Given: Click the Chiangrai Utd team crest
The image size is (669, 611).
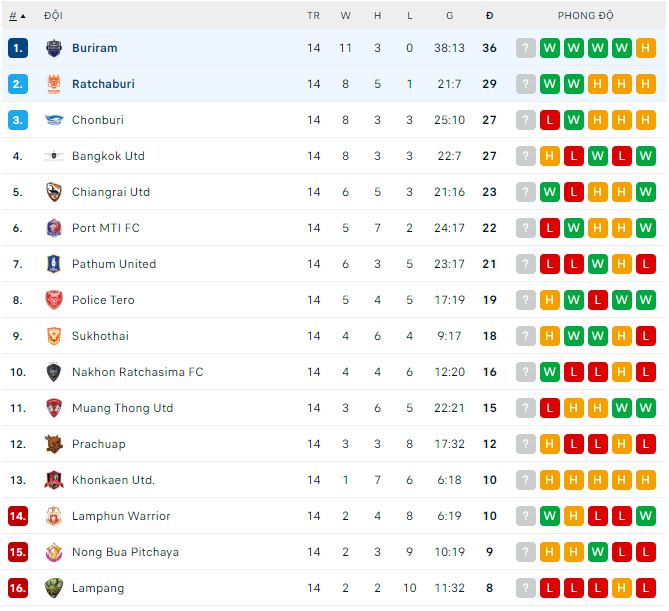Looking at the screenshot, I should 54,192.
